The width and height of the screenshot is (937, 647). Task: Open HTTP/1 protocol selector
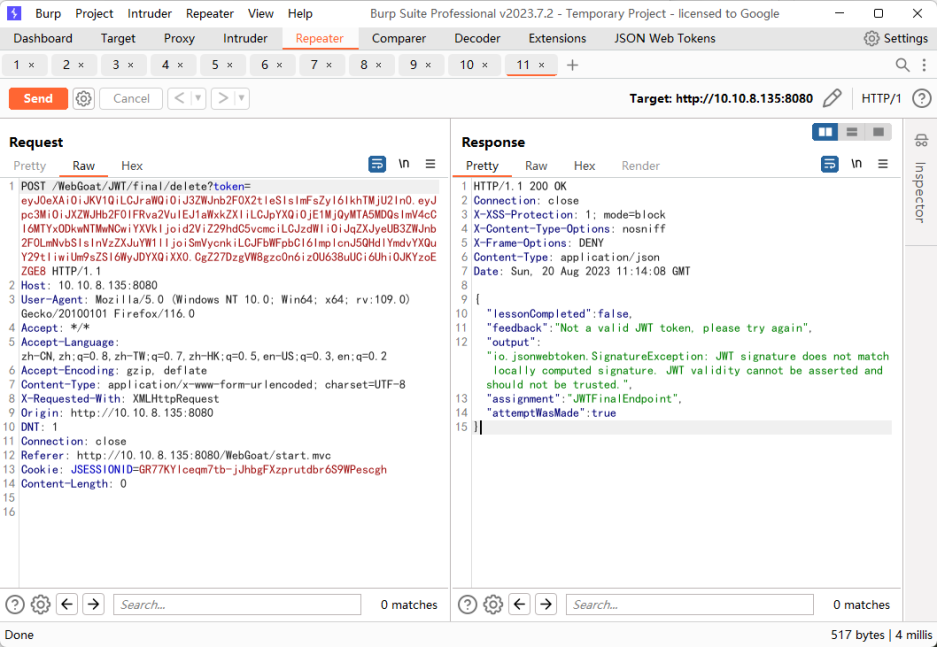[881, 99]
